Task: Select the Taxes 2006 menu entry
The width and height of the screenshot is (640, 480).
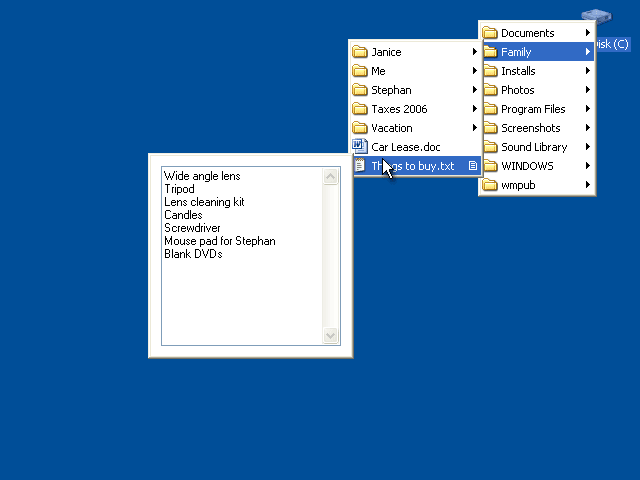Action: coord(399,109)
